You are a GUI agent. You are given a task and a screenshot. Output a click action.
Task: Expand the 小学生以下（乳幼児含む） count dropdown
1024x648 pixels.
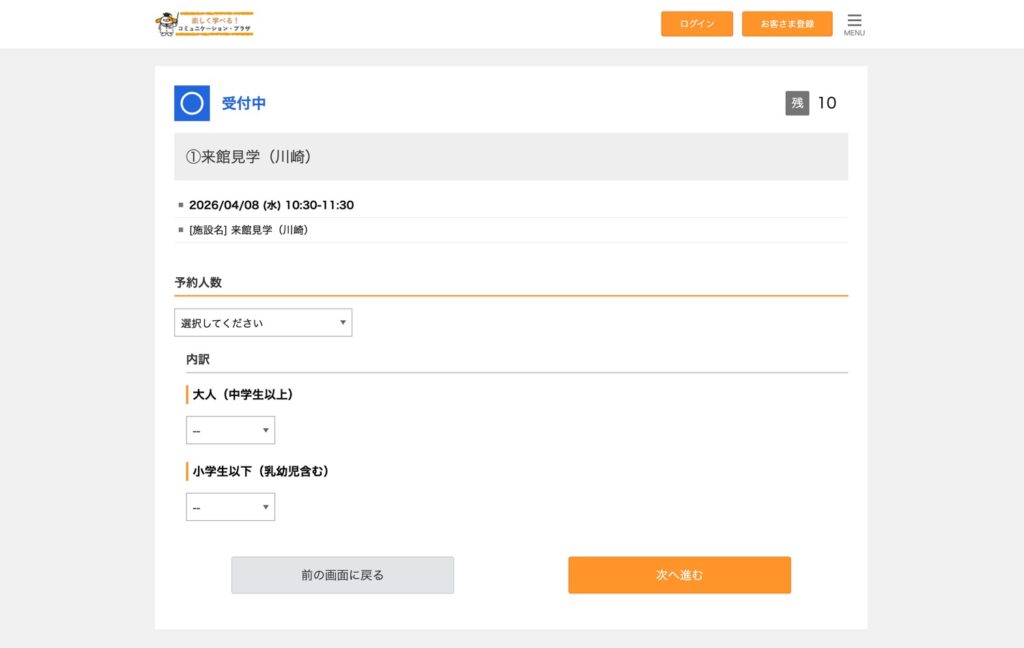tap(230, 507)
